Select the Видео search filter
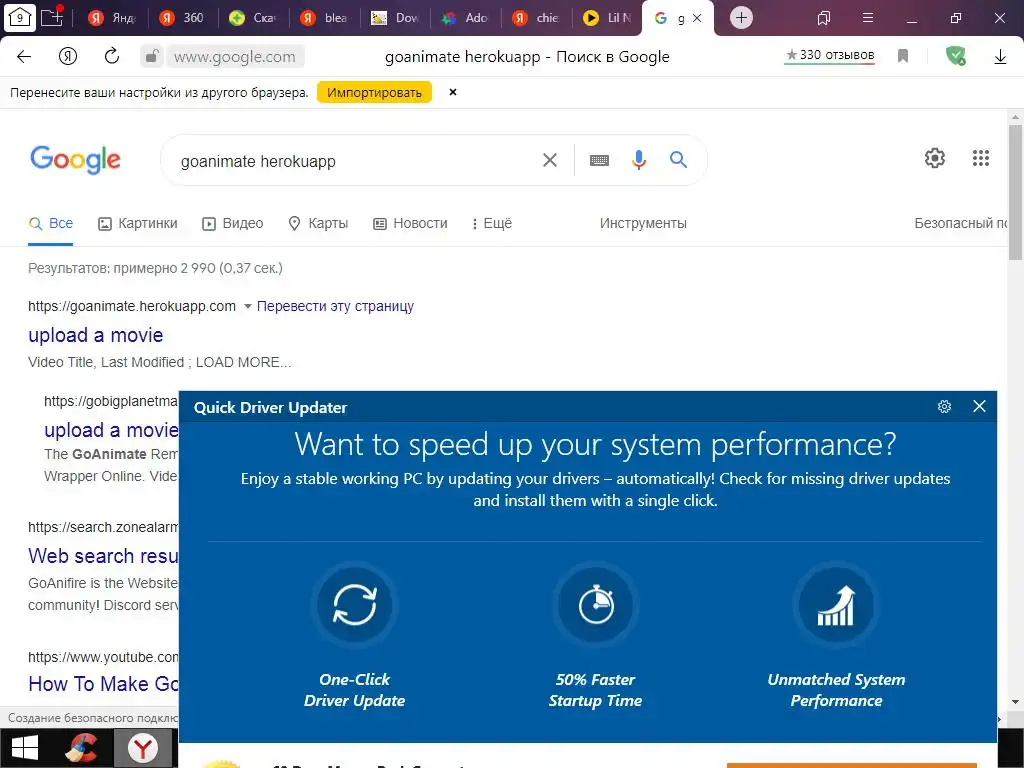1024x768 pixels. coord(232,223)
